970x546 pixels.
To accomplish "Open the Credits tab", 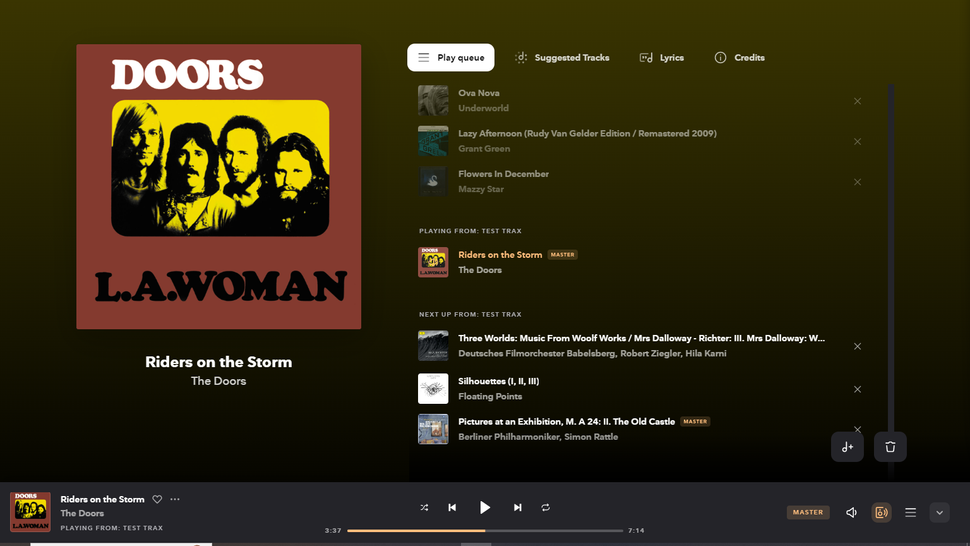I will pos(740,58).
